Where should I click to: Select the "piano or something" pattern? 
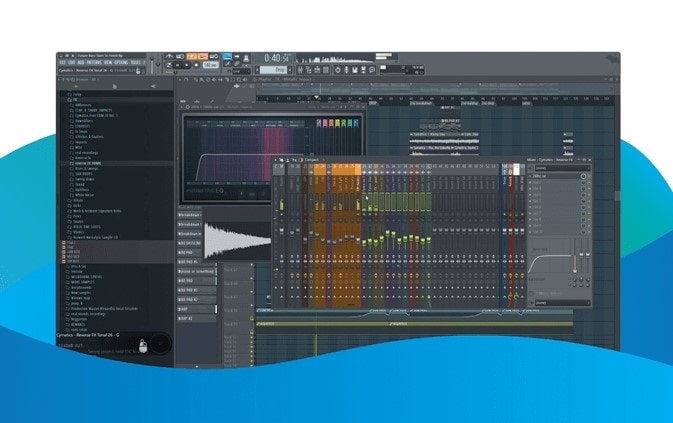196,272
